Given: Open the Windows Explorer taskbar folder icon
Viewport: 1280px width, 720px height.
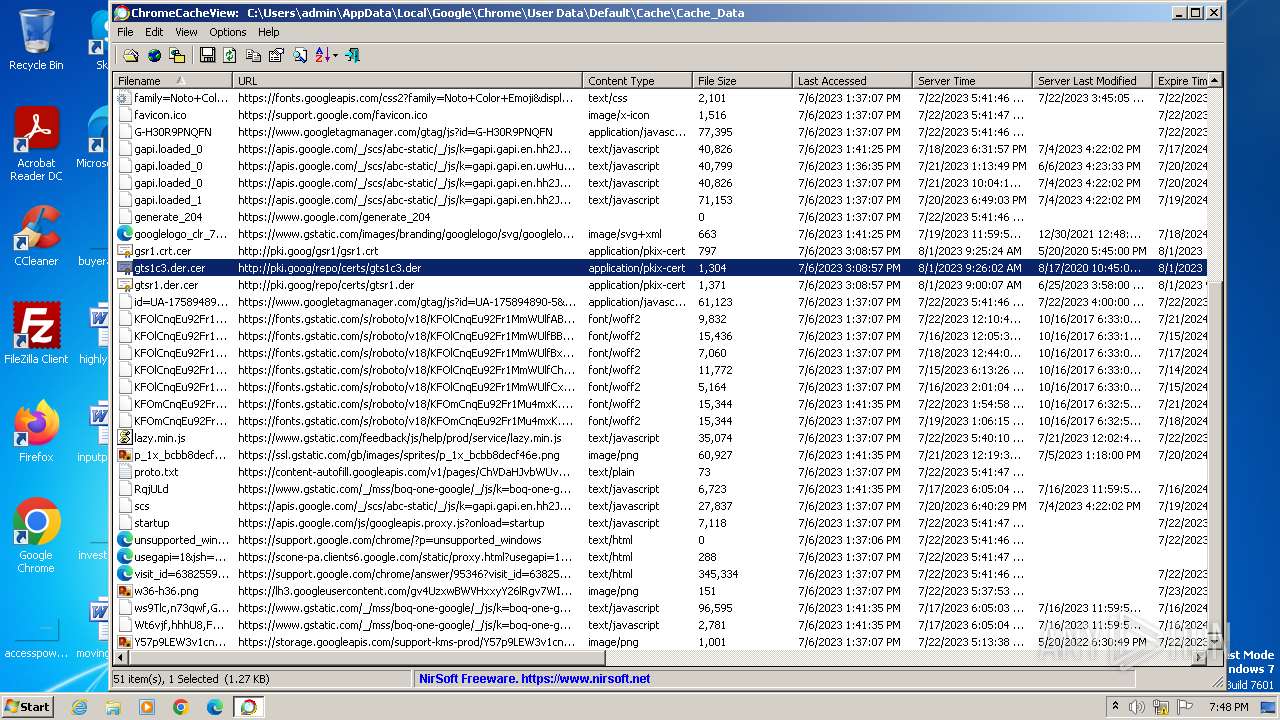Looking at the screenshot, I should pos(113,707).
